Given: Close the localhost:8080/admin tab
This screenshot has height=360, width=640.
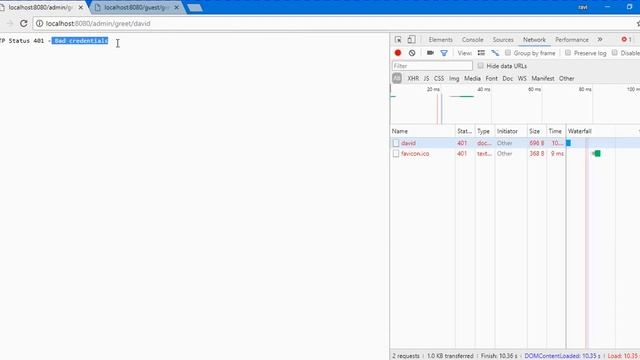Looking at the screenshot, I should 81,7.
